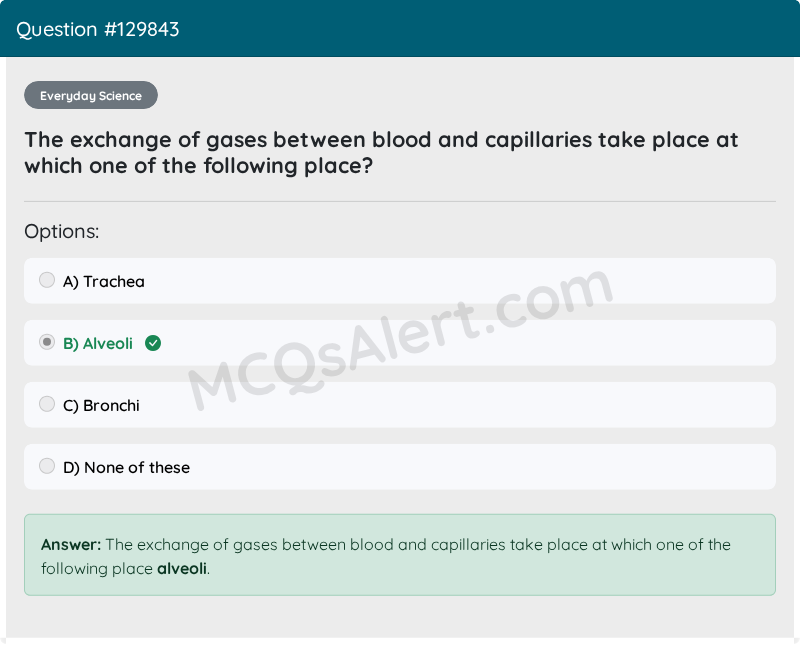The width and height of the screenshot is (800, 668).
Task: Click option row B) Alveoli
Action: tap(400, 342)
